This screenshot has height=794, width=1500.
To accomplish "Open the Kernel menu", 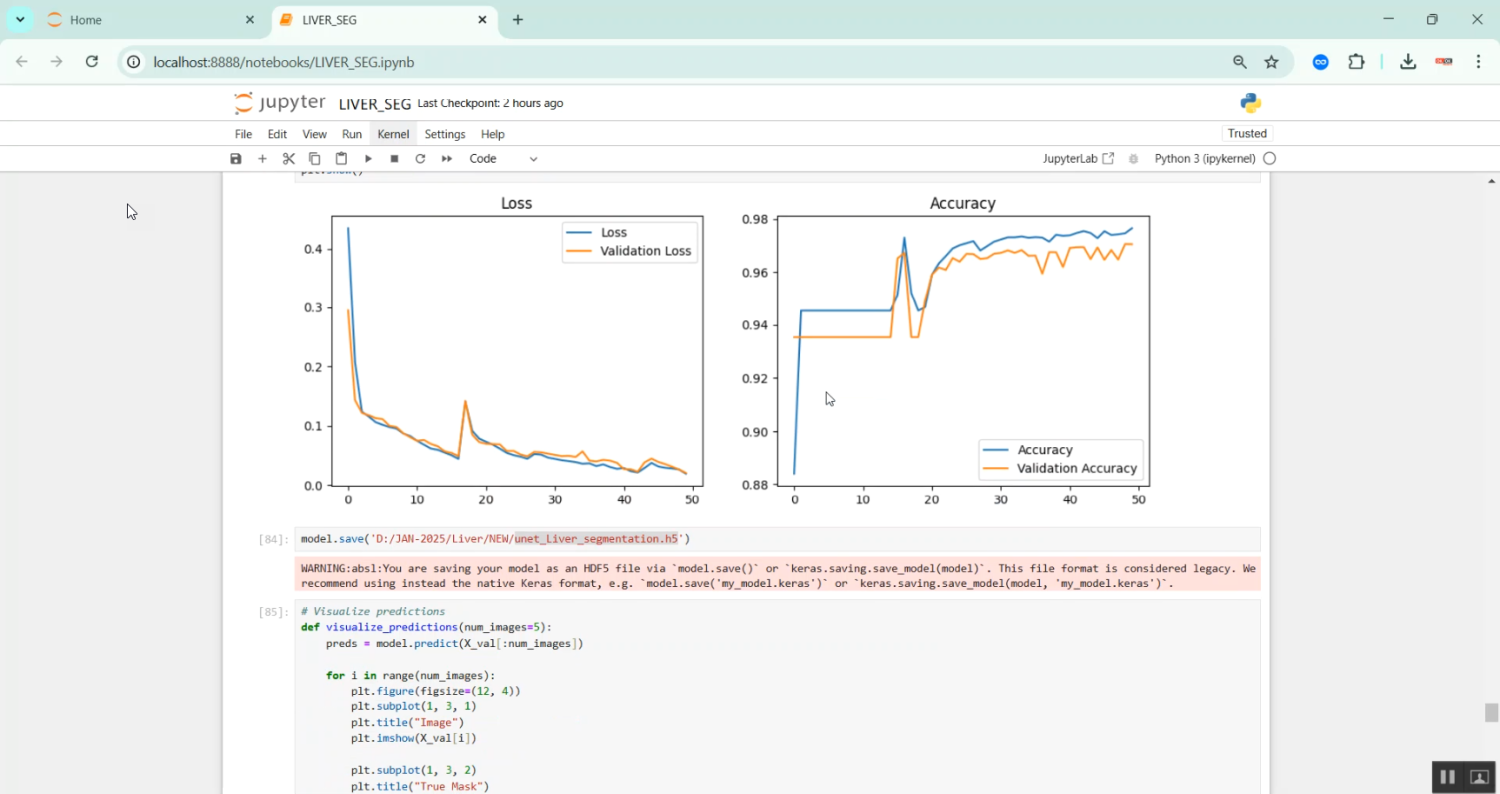I will [x=393, y=134].
